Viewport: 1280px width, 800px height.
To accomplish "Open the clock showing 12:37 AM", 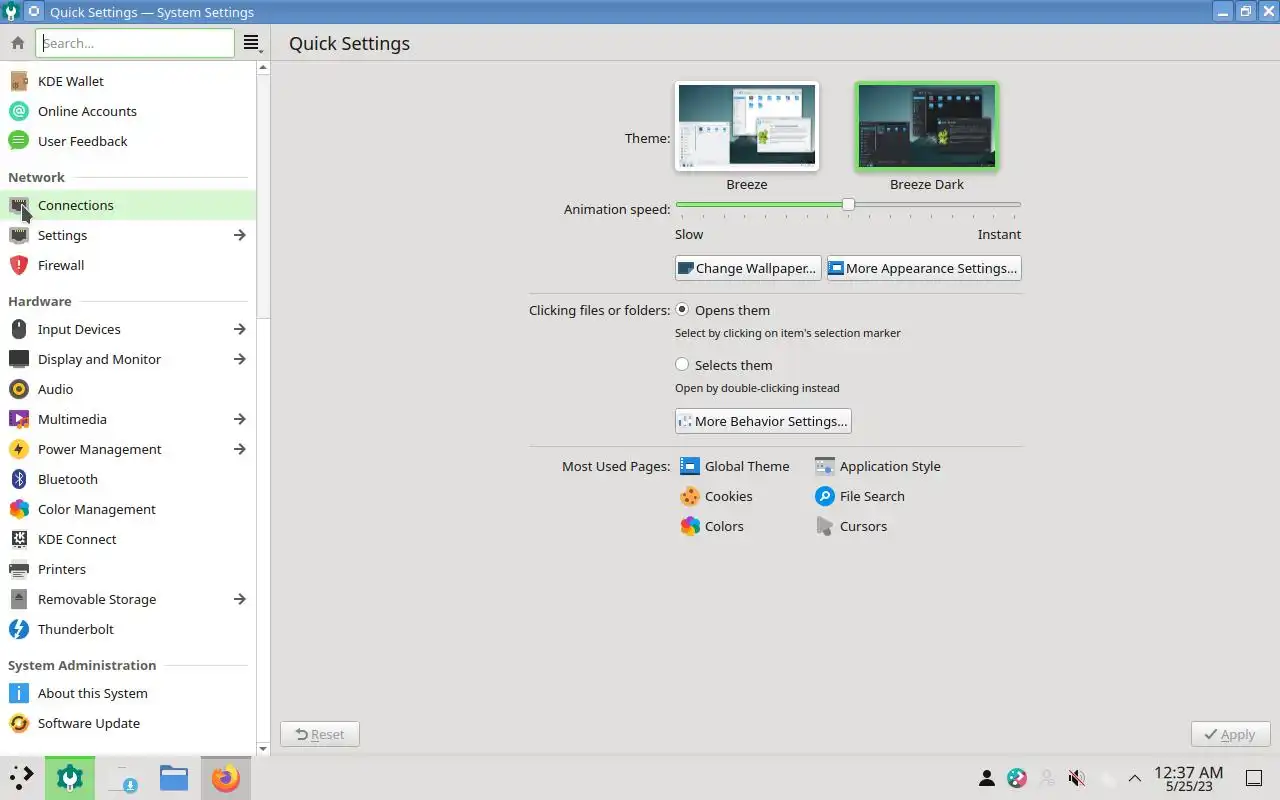I will (1188, 778).
